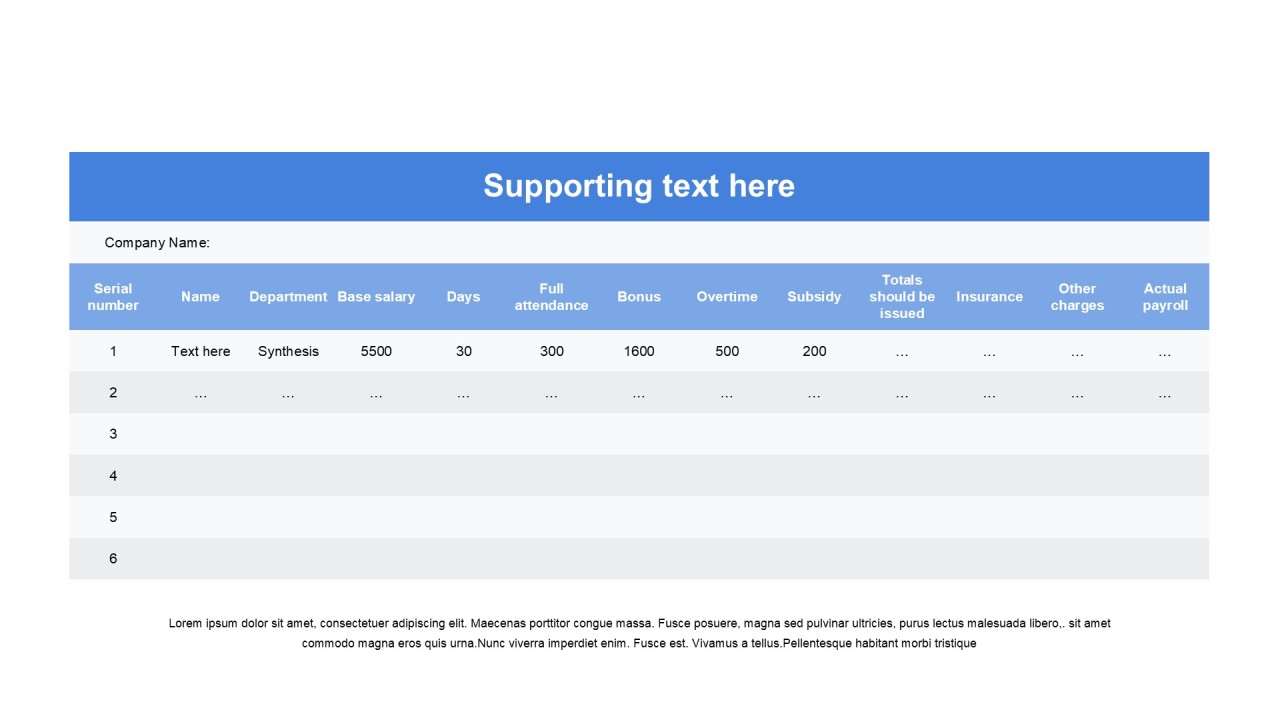This screenshot has width=1280, height=720.
Task: Click the "Supporting text here" title banner
Action: tap(639, 186)
